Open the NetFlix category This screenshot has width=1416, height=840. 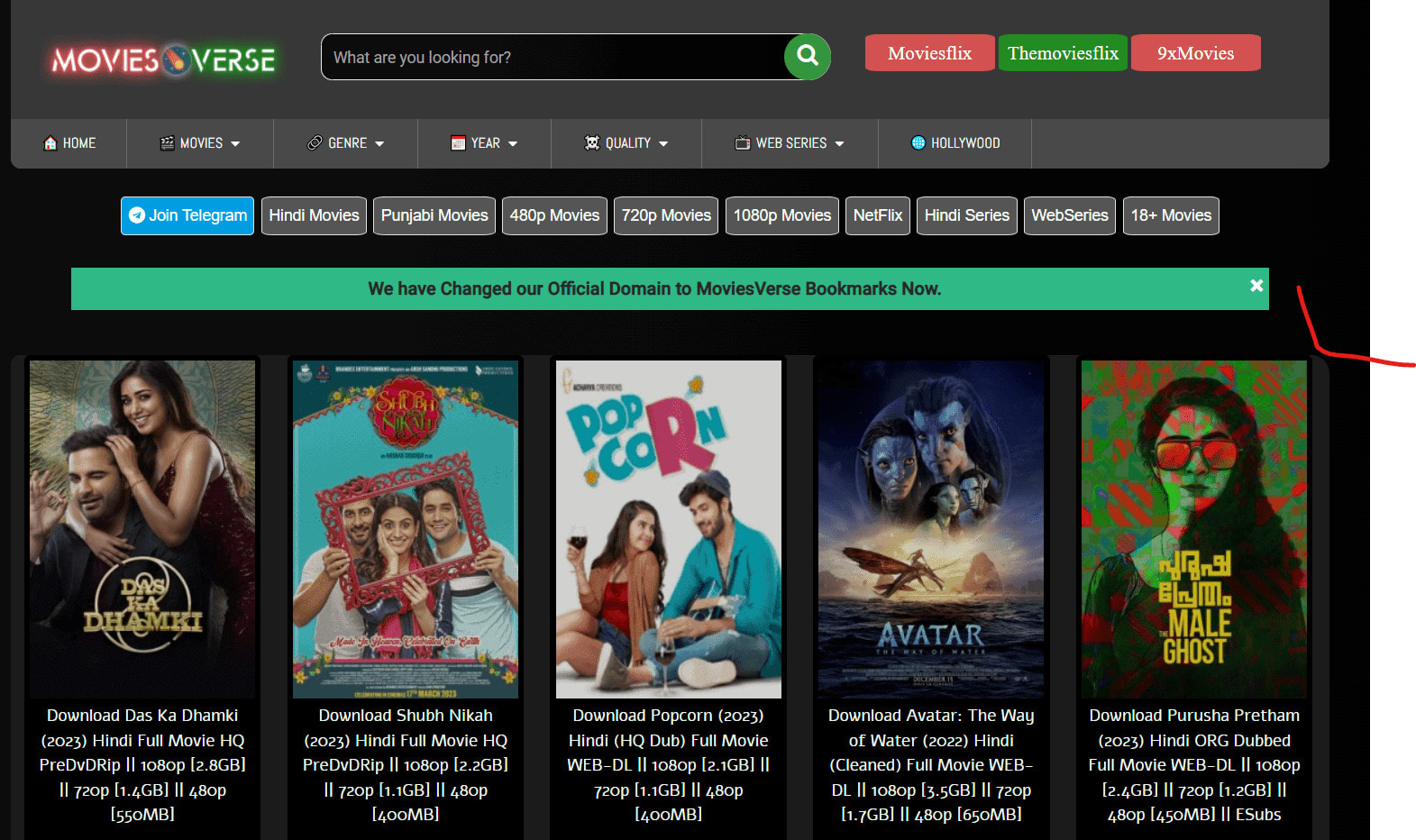point(878,215)
